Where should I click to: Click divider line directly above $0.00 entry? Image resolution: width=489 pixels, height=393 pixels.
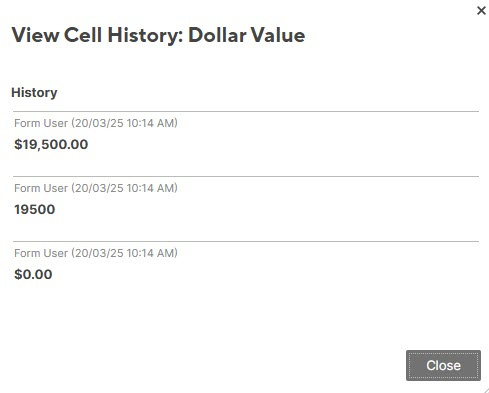(x=246, y=241)
